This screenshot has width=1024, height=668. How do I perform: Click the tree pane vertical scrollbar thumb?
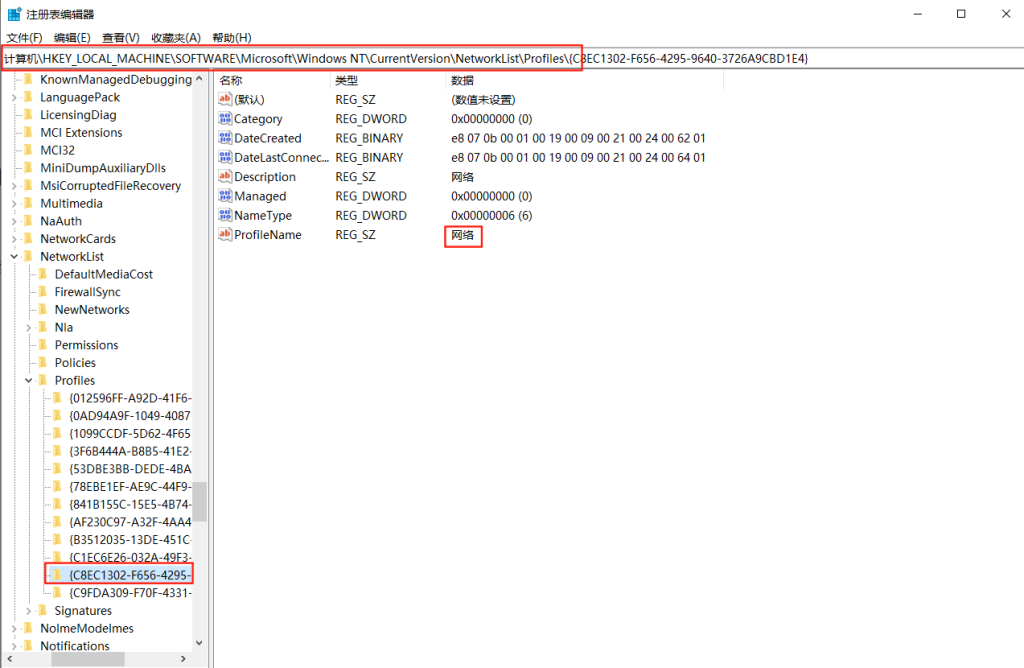click(200, 501)
